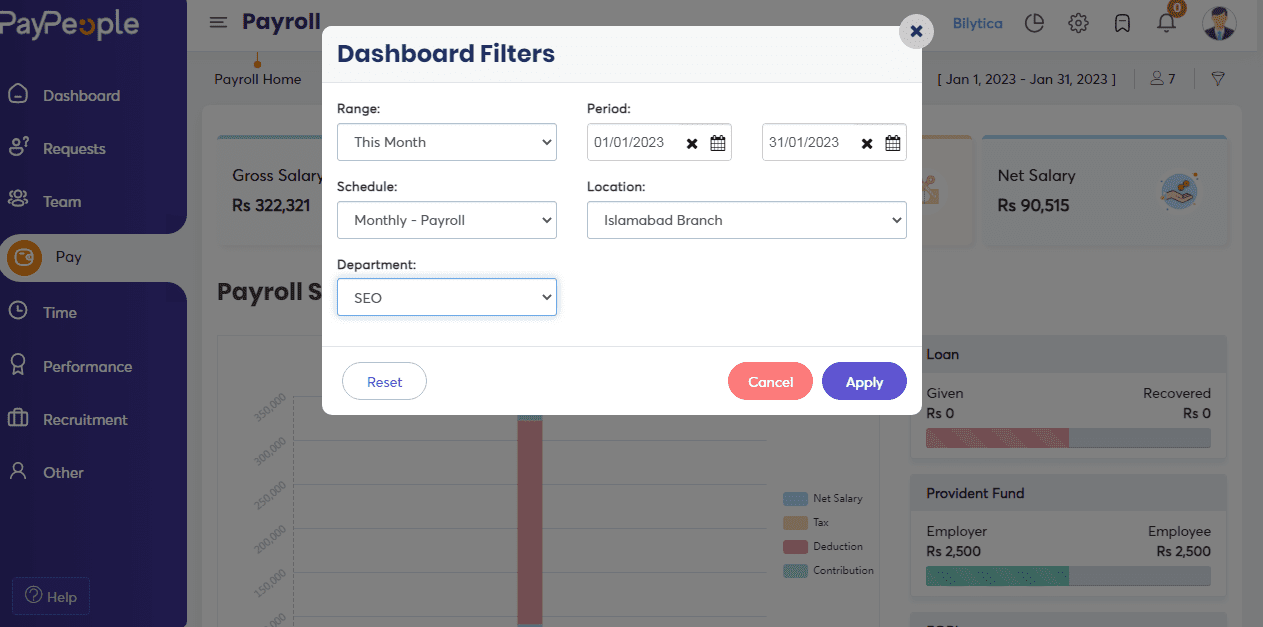Close the Dashboard Filters dialog
The width and height of the screenshot is (1263, 627).
pyautogui.click(x=916, y=31)
